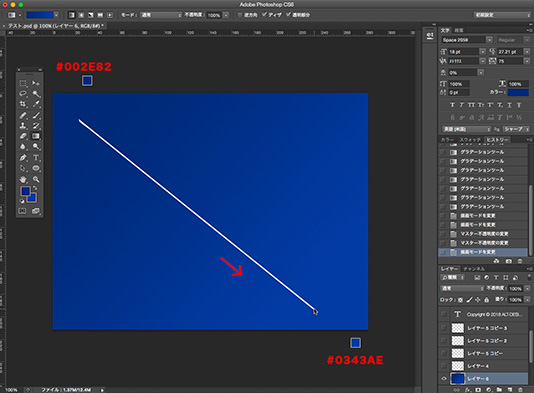Click the Character panel text color swatch
534x393 pixels.
(518, 92)
